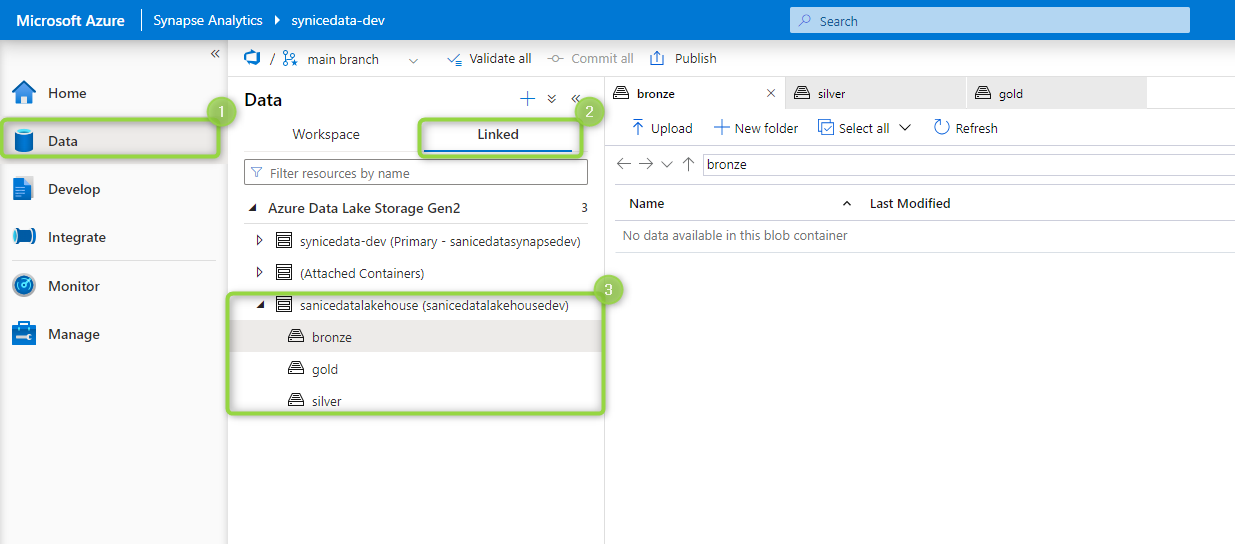1235x544 pixels.
Task: Collapse the left navigation sidebar
Action: 215,54
